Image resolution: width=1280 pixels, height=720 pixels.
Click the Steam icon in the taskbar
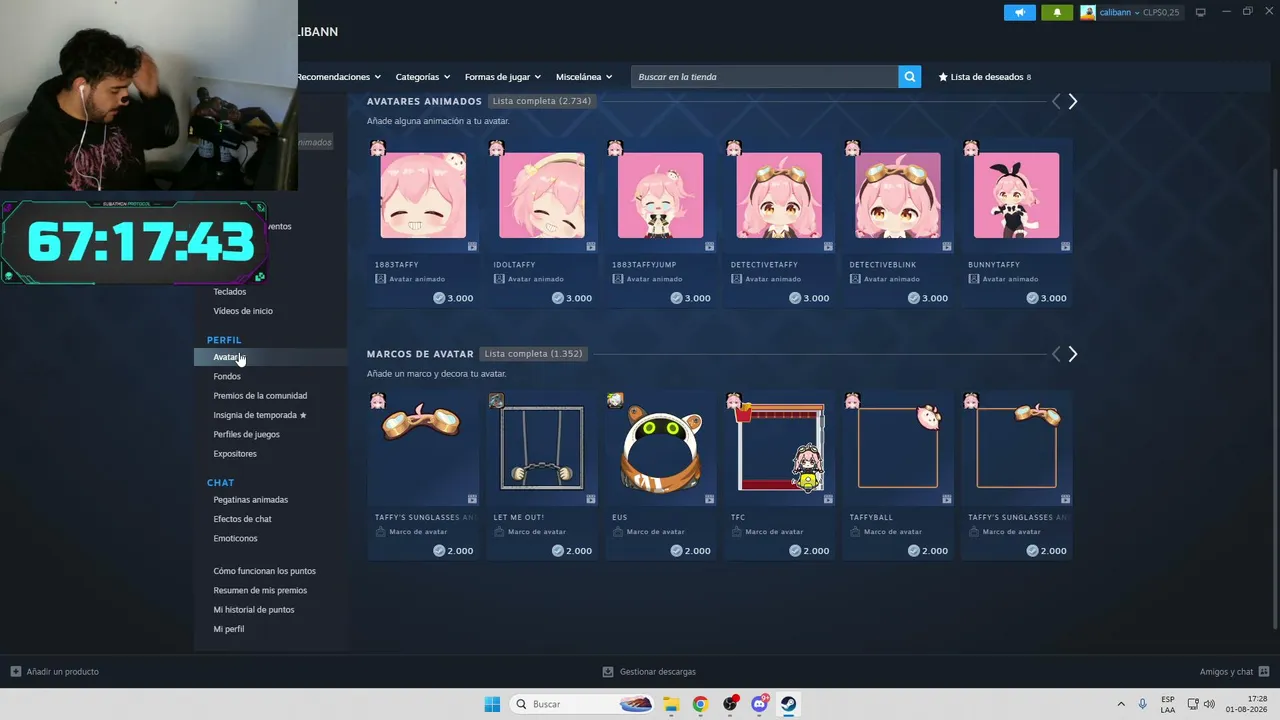pos(788,704)
